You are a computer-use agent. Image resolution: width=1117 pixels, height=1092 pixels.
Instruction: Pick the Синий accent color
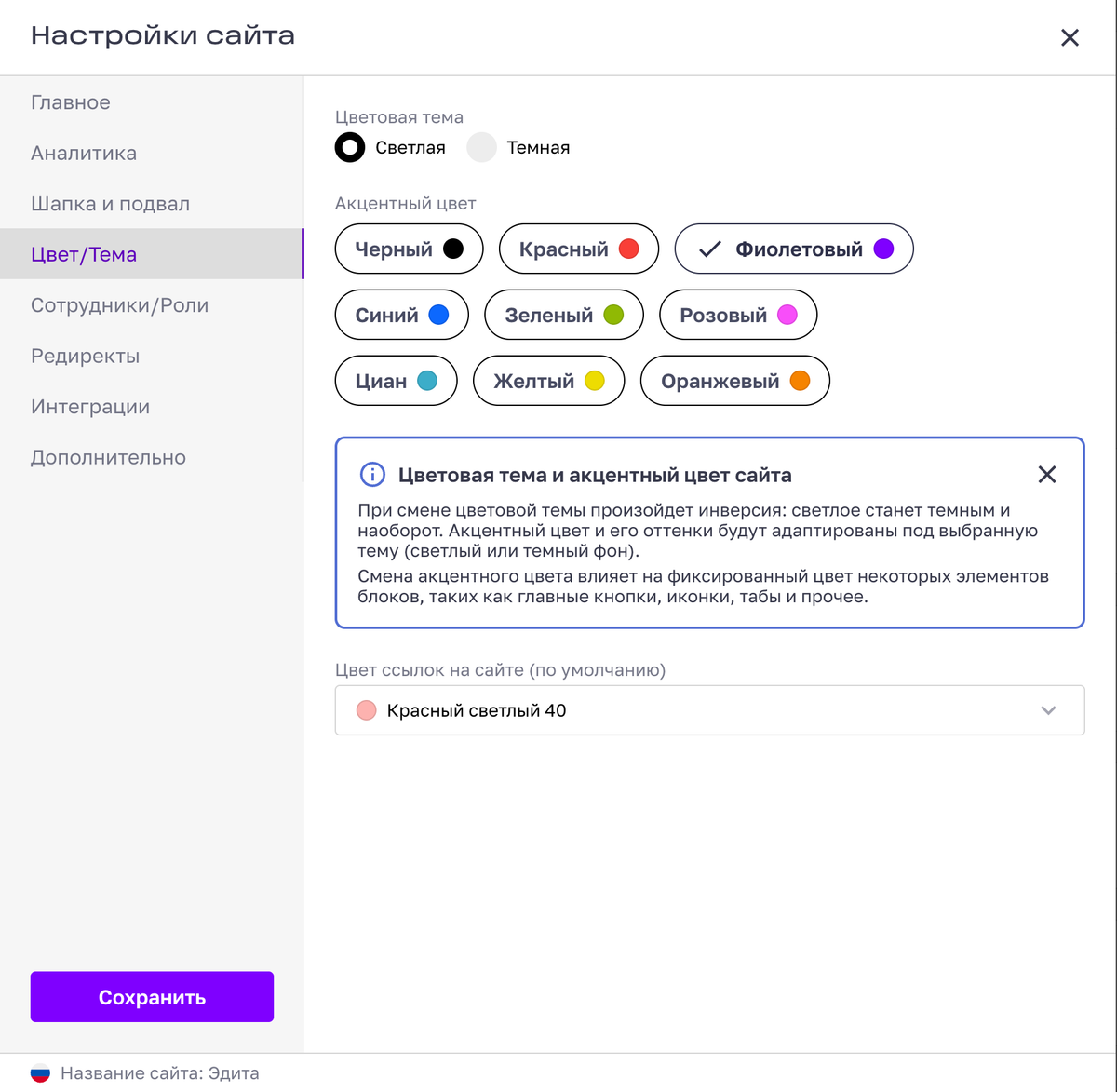tap(402, 315)
